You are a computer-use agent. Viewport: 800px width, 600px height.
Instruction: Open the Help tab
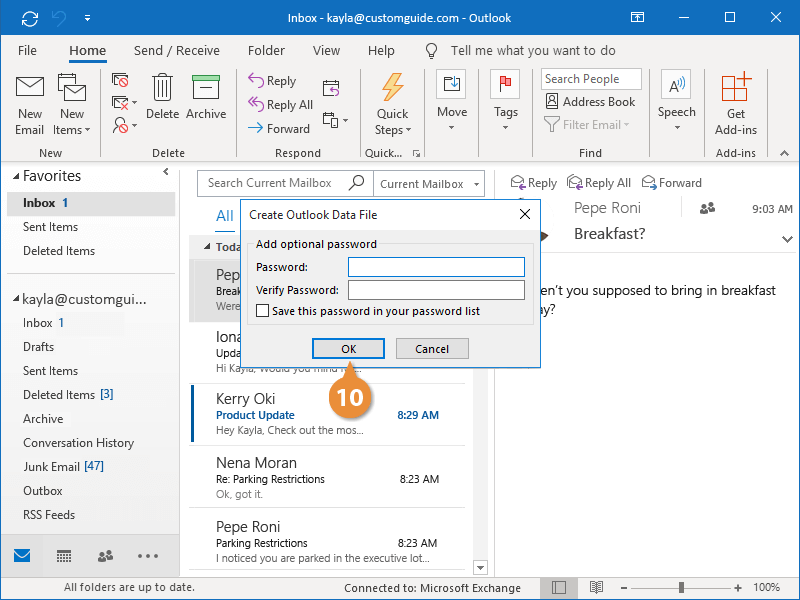pyautogui.click(x=381, y=51)
